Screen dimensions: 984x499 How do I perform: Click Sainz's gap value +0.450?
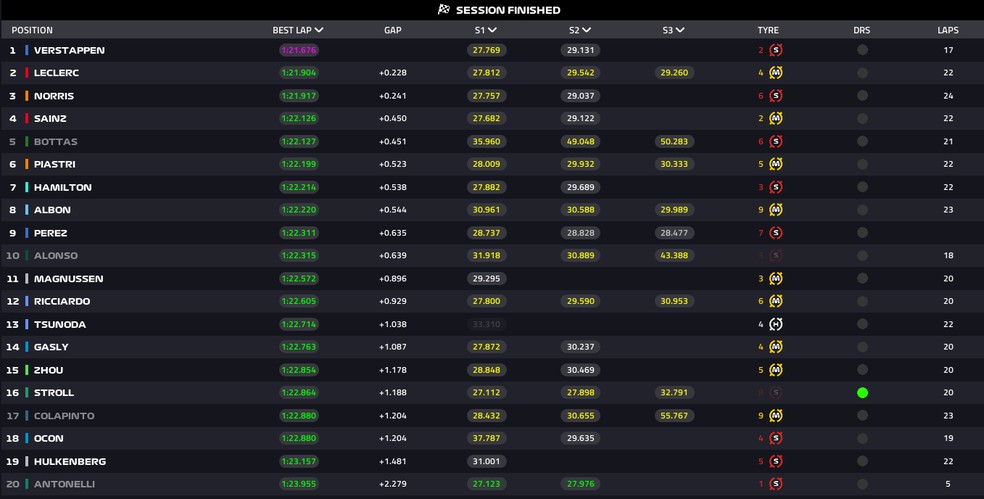(x=393, y=119)
